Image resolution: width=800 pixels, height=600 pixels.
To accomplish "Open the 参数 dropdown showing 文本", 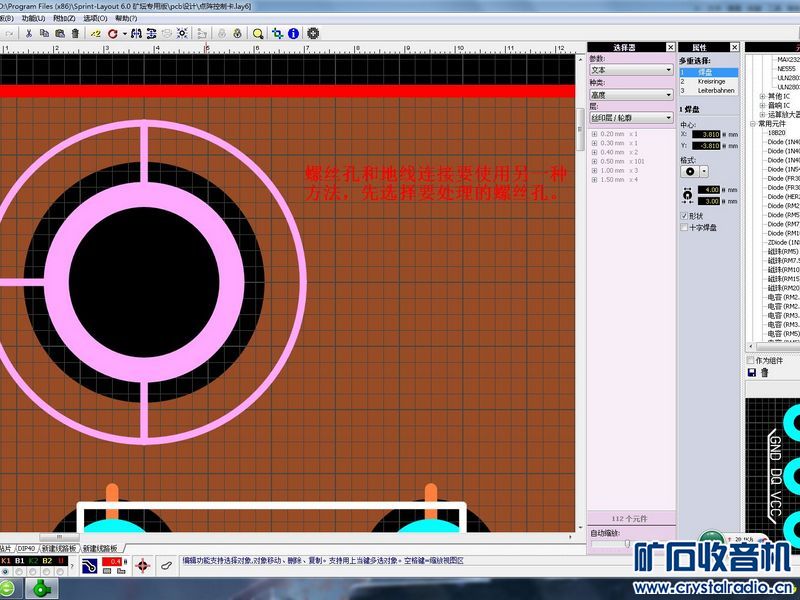I will coord(631,70).
